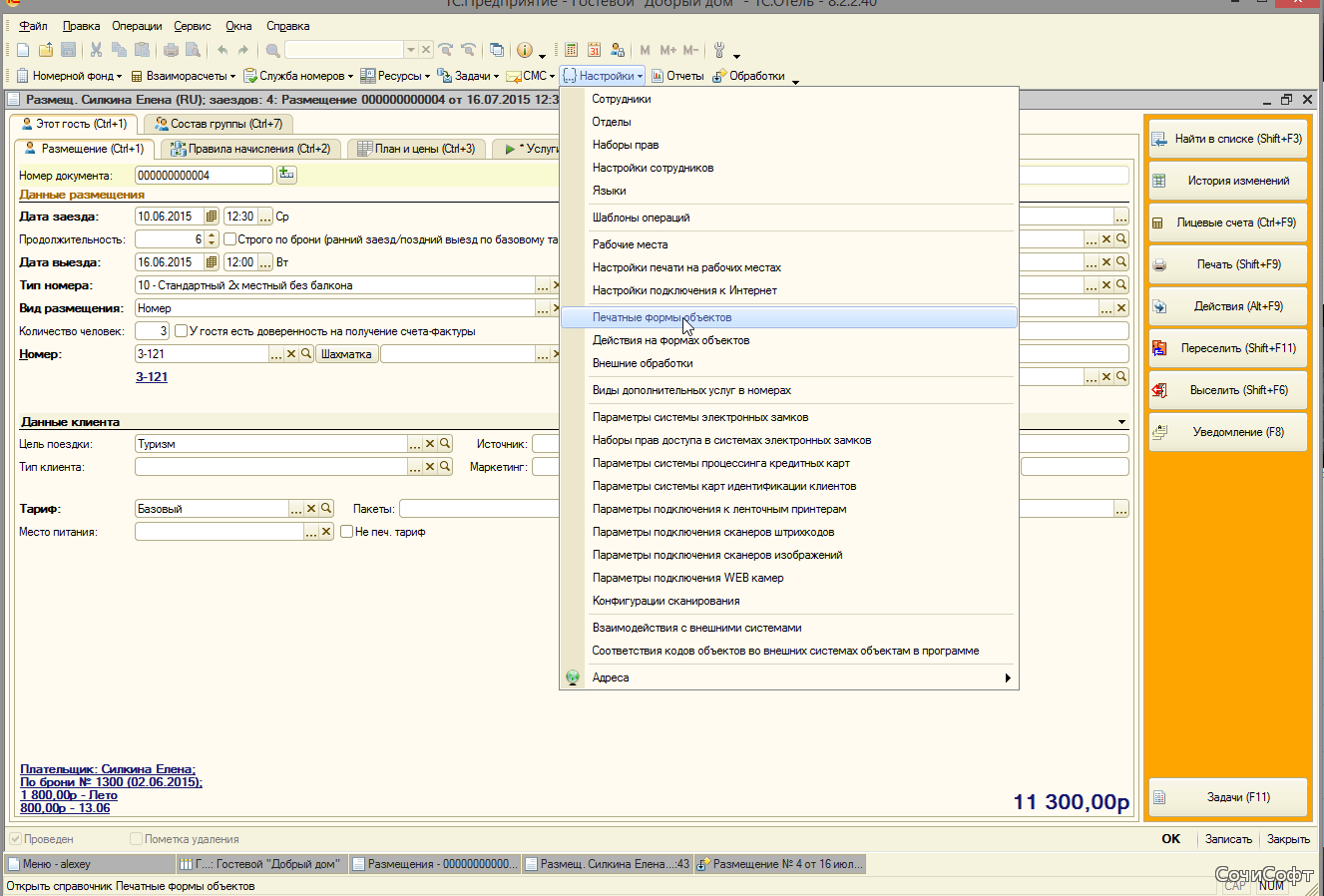Click the Шахматка button

pyautogui.click(x=346, y=354)
